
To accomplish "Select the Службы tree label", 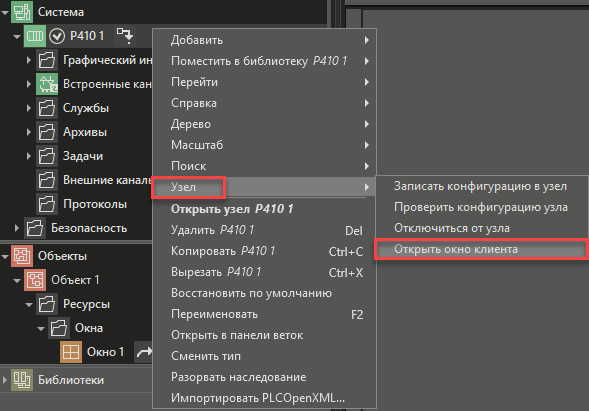I will coord(86,108).
